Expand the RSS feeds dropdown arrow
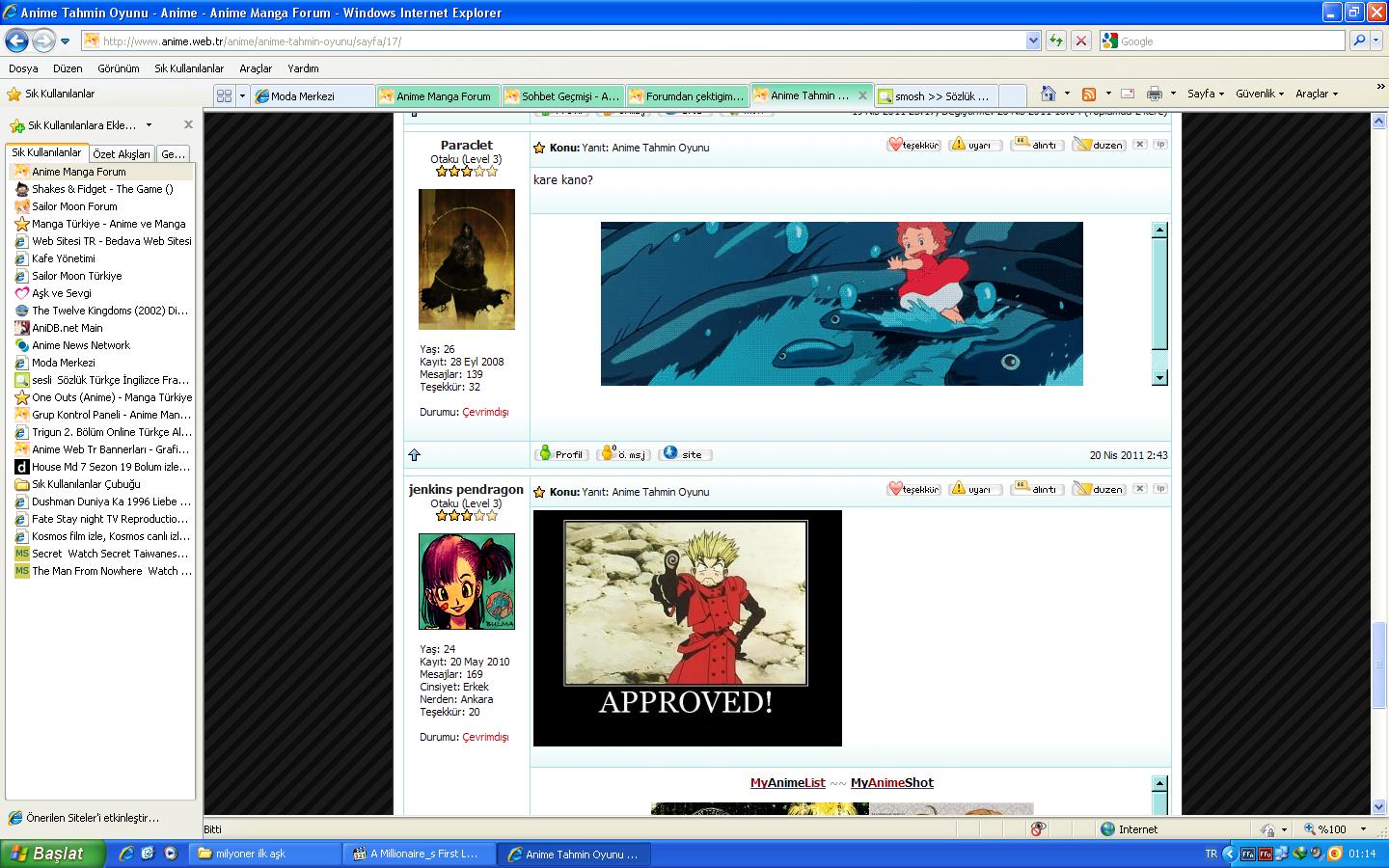This screenshot has width=1389, height=868. click(x=1108, y=94)
